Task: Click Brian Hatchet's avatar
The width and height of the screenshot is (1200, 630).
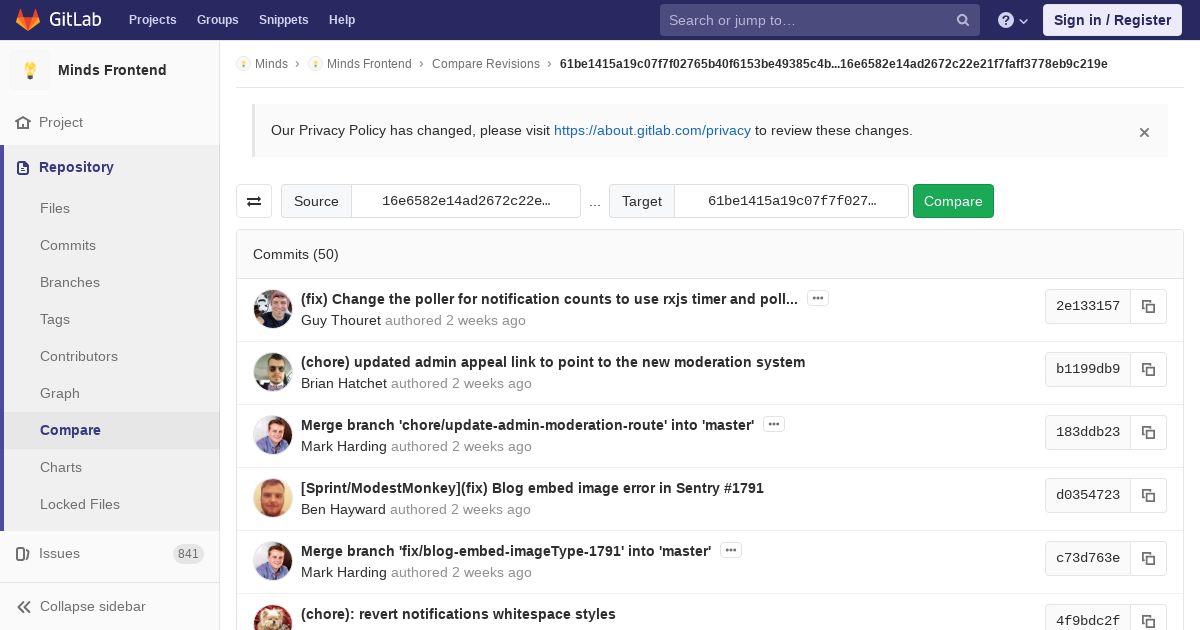Action: point(273,372)
